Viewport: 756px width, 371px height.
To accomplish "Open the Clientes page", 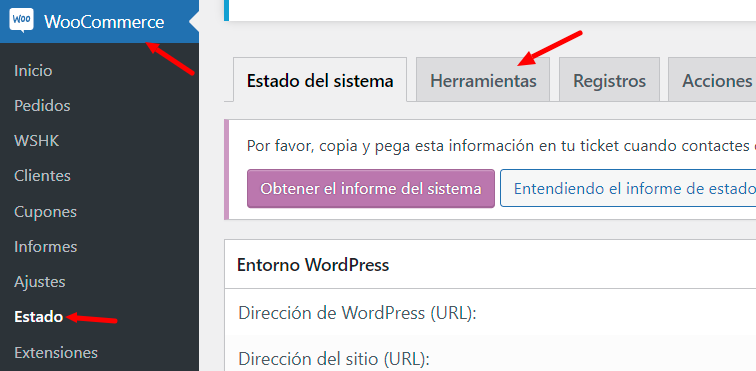I will pyautogui.click(x=42, y=176).
